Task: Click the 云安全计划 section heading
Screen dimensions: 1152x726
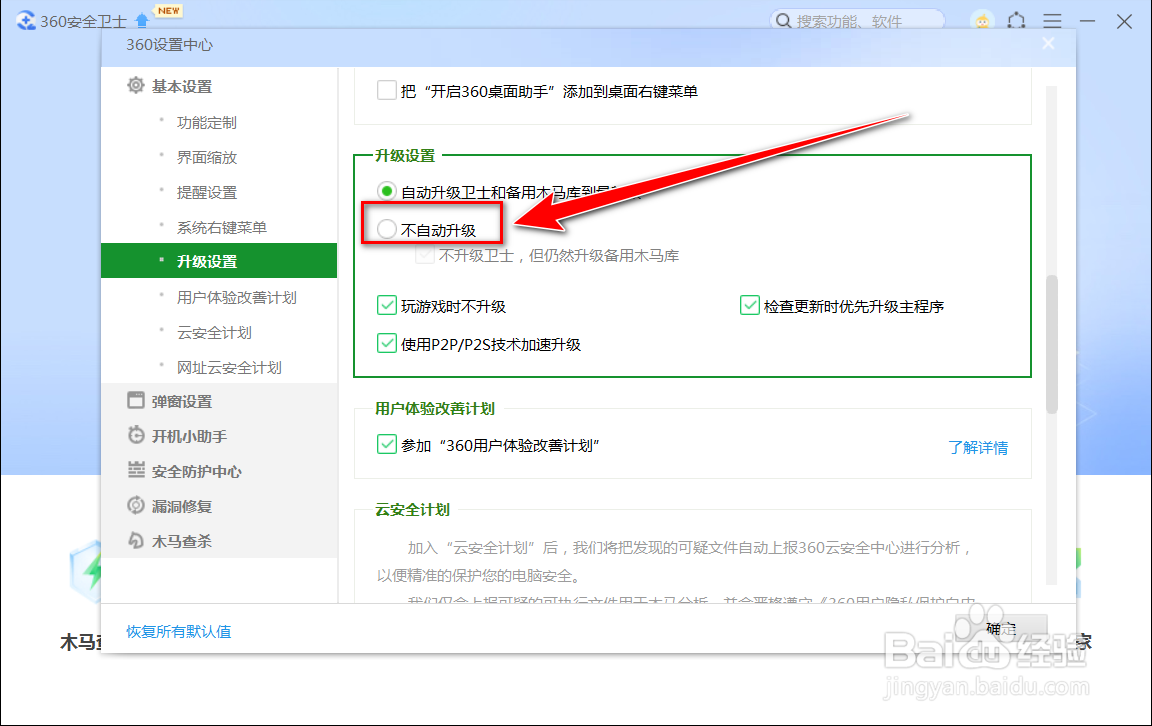Action: click(x=412, y=509)
